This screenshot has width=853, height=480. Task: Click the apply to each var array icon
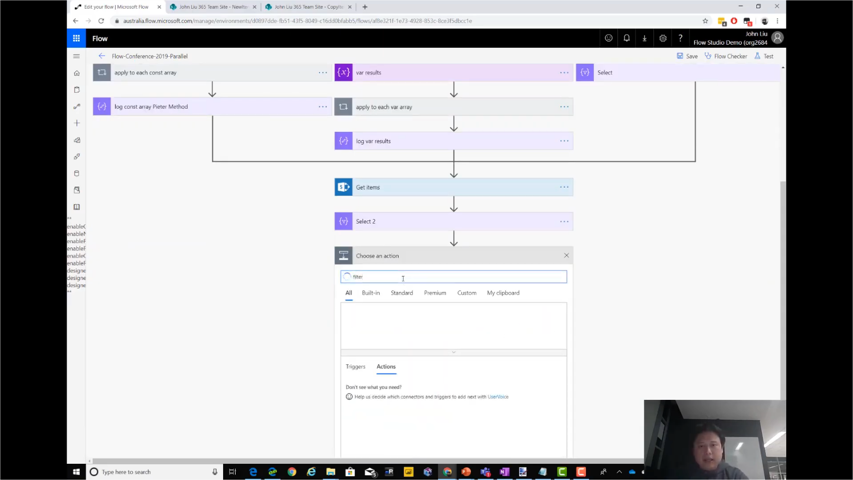tap(343, 107)
